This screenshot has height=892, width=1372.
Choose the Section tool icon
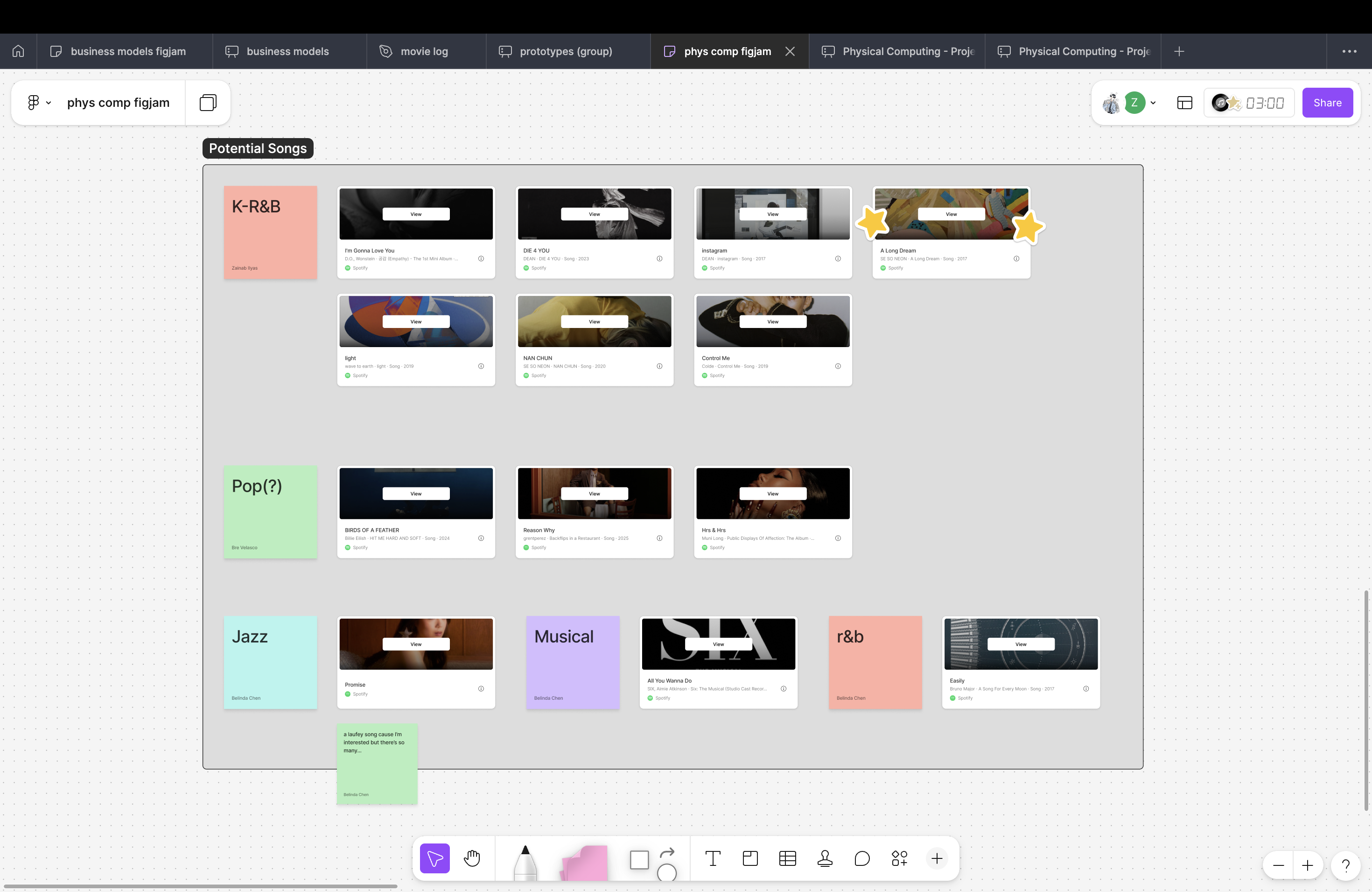[750, 858]
